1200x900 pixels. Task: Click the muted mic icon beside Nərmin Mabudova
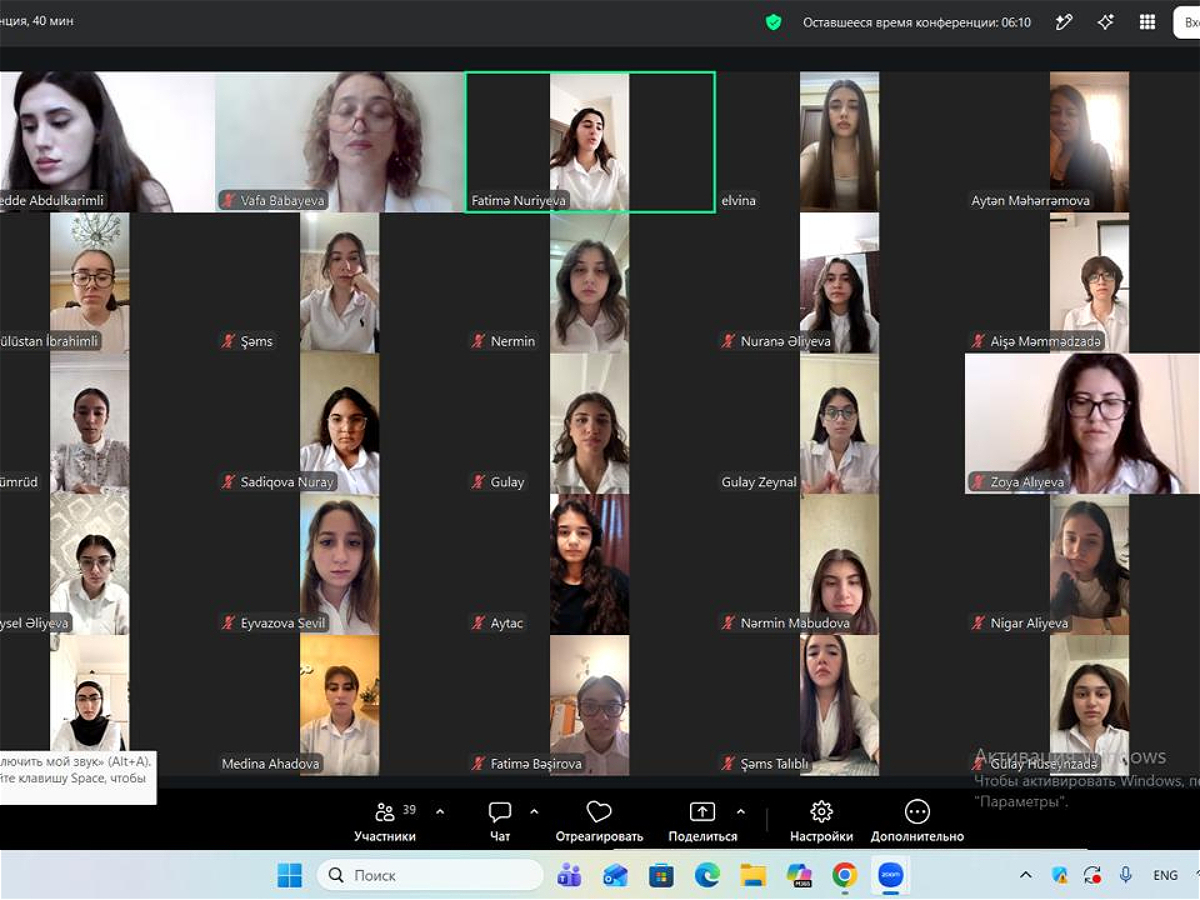pos(729,624)
